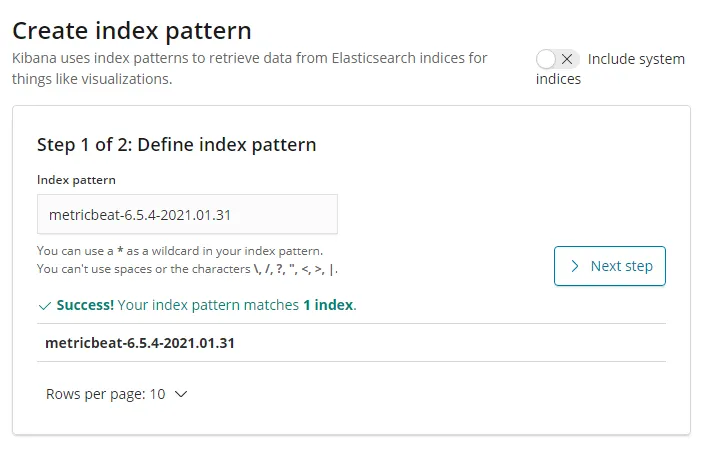Click the 'Step 1 of 2' section heading
This screenshot has width=712, height=451.
click(x=176, y=144)
